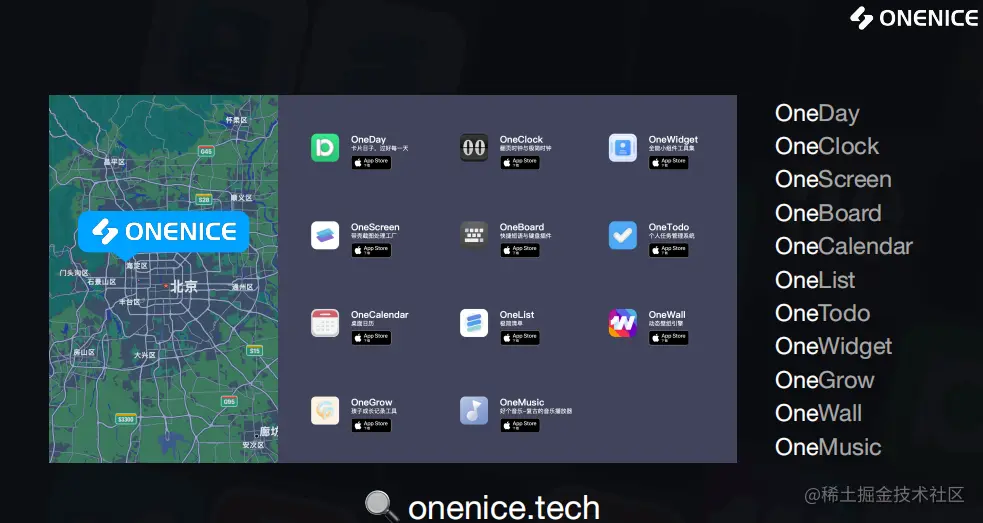The width and height of the screenshot is (983, 523).
Task: Download OneWall via its App Store badge
Action: 669,337
